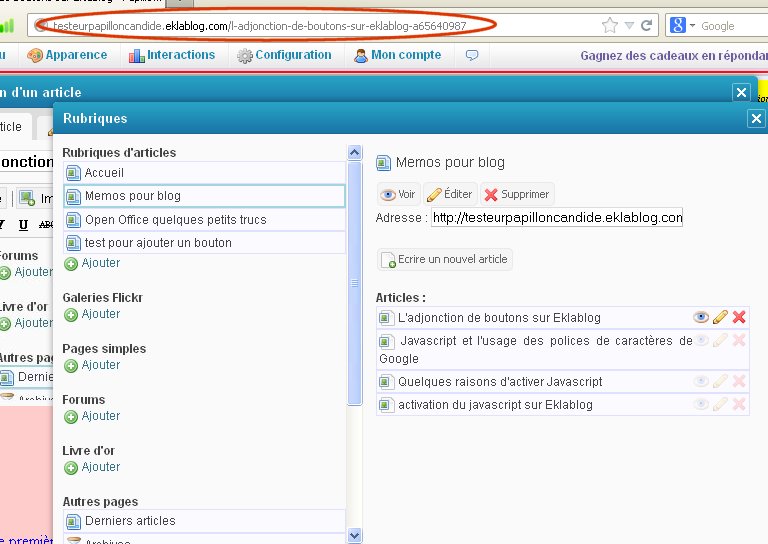Open the Mon compte menu
This screenshot has height=544, width=768.
[398, 55]
